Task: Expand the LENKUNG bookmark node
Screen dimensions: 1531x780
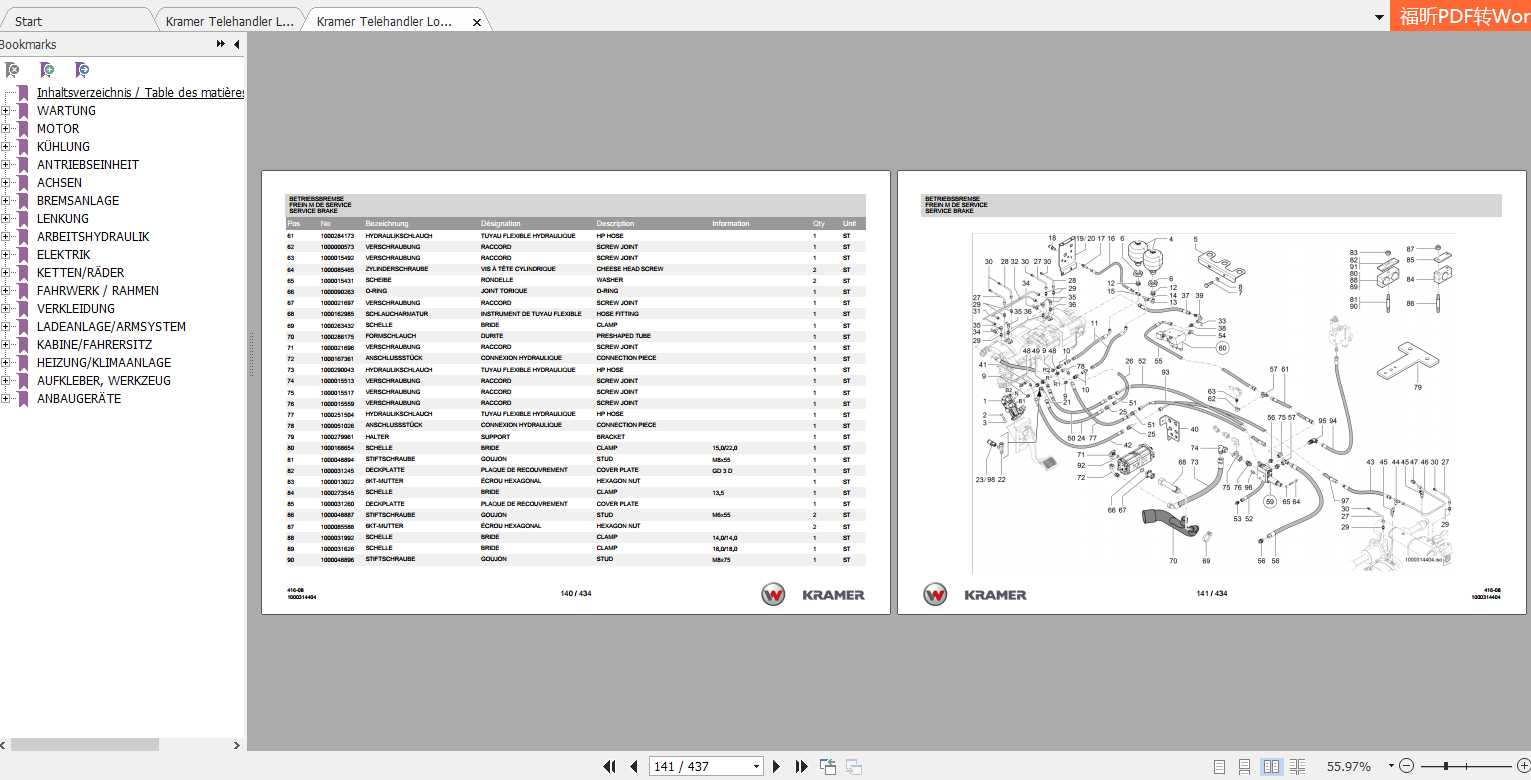Action: click(5, 218)
